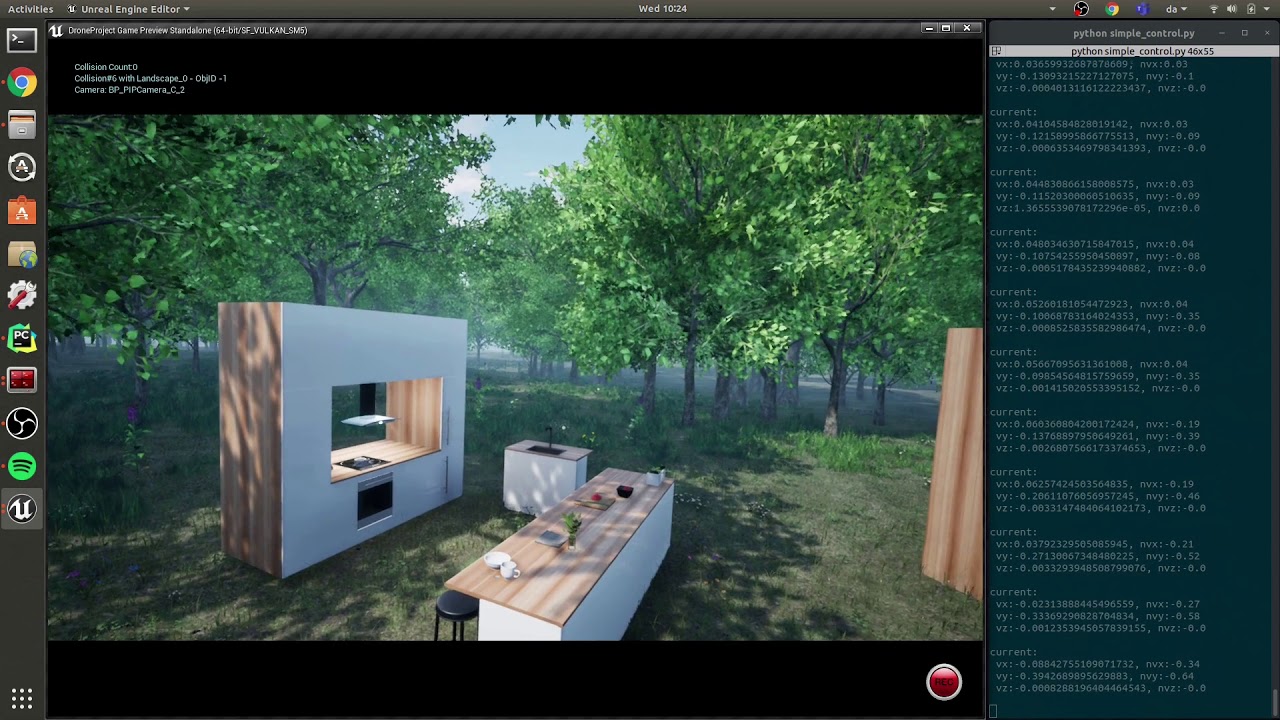Click the battery status indicator
Viewport: 1280px width, 720px height.
1250,9
